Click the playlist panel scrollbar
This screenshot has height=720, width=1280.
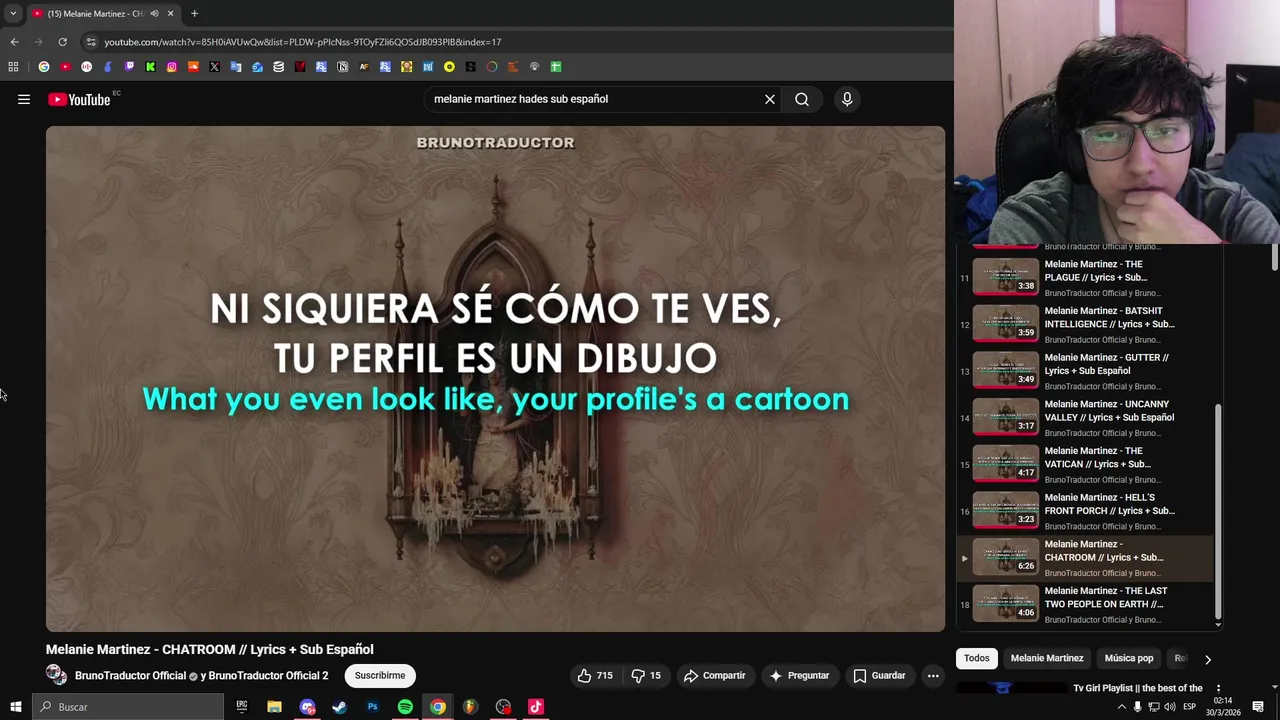pyautogui.click(x=1218, y=510)
